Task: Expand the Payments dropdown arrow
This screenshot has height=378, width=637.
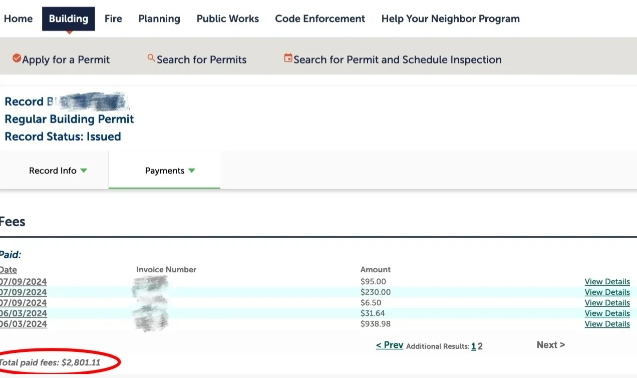Action: [192, 171]
